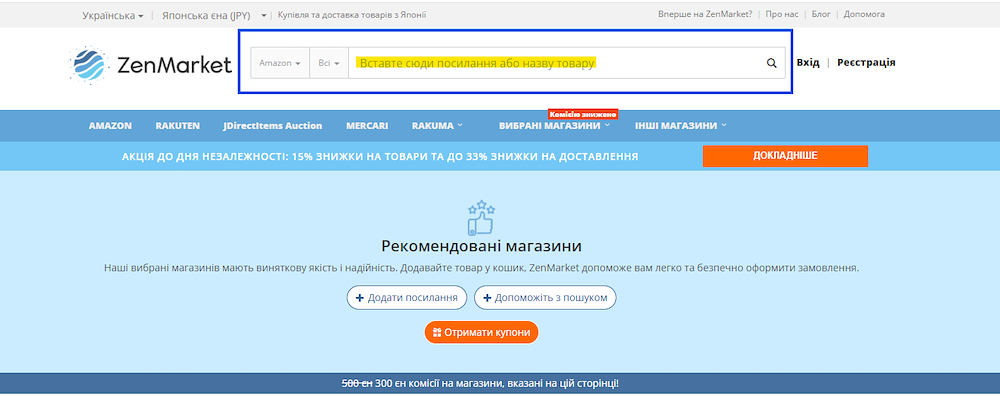This screenshot has height=396, width=1000.
Task: Click the red Комісію знижено badge
Action: pyautogui.click(x=583, y=114)
